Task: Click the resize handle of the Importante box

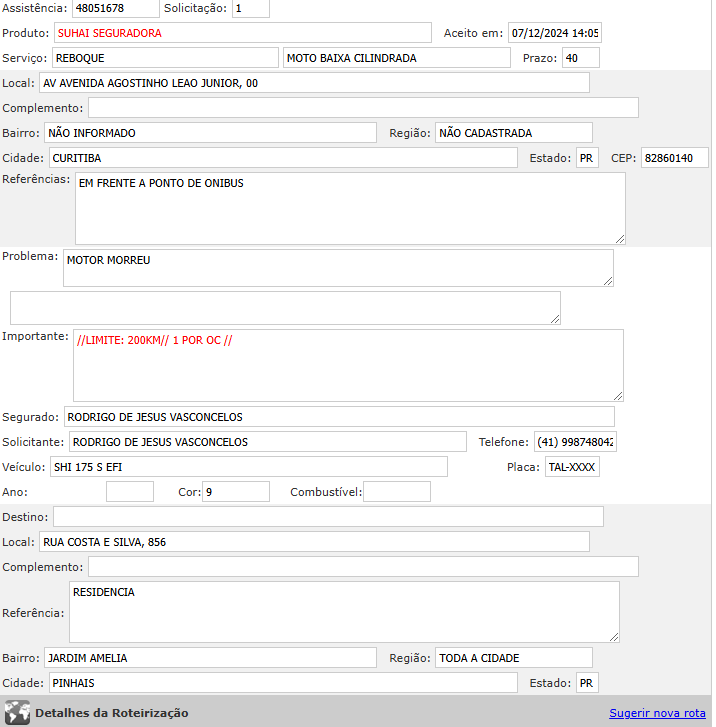Action: pyautogui.click(x=618, y=396)
